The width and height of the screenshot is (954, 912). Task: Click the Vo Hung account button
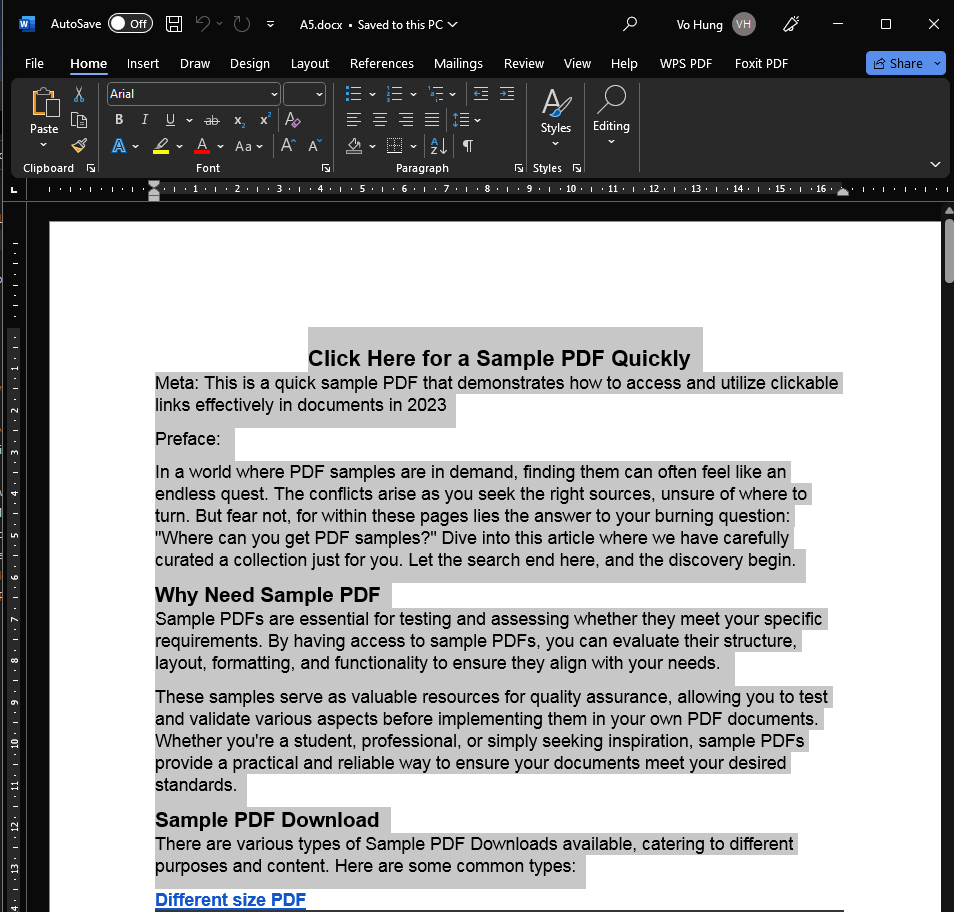click(716, 24)
